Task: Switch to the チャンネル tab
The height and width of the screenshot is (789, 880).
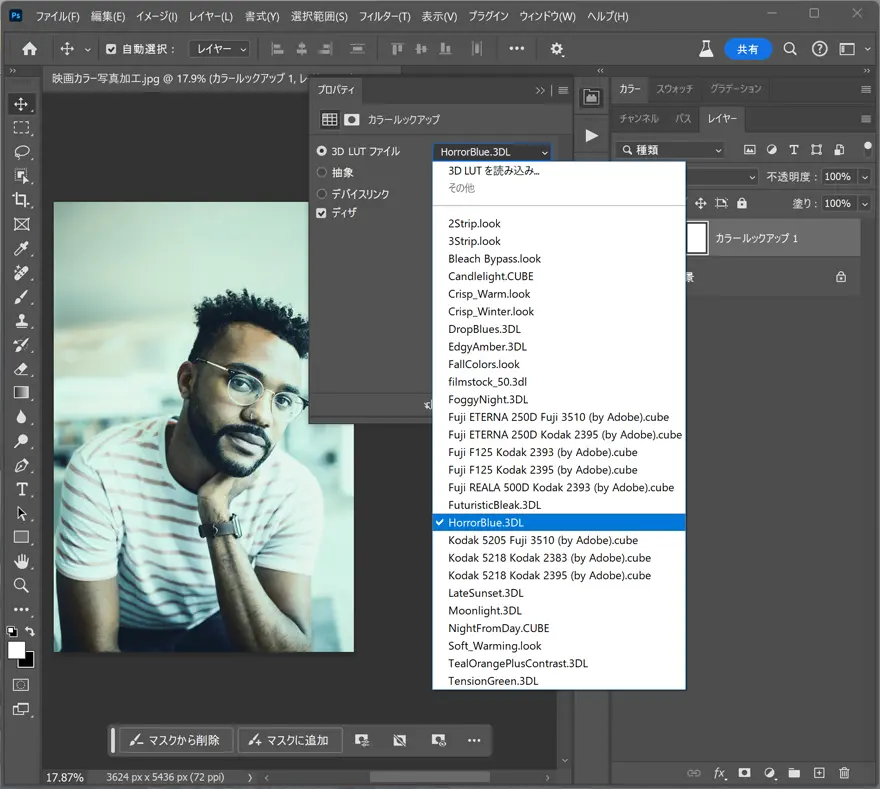Action: (x=638, y=118)
